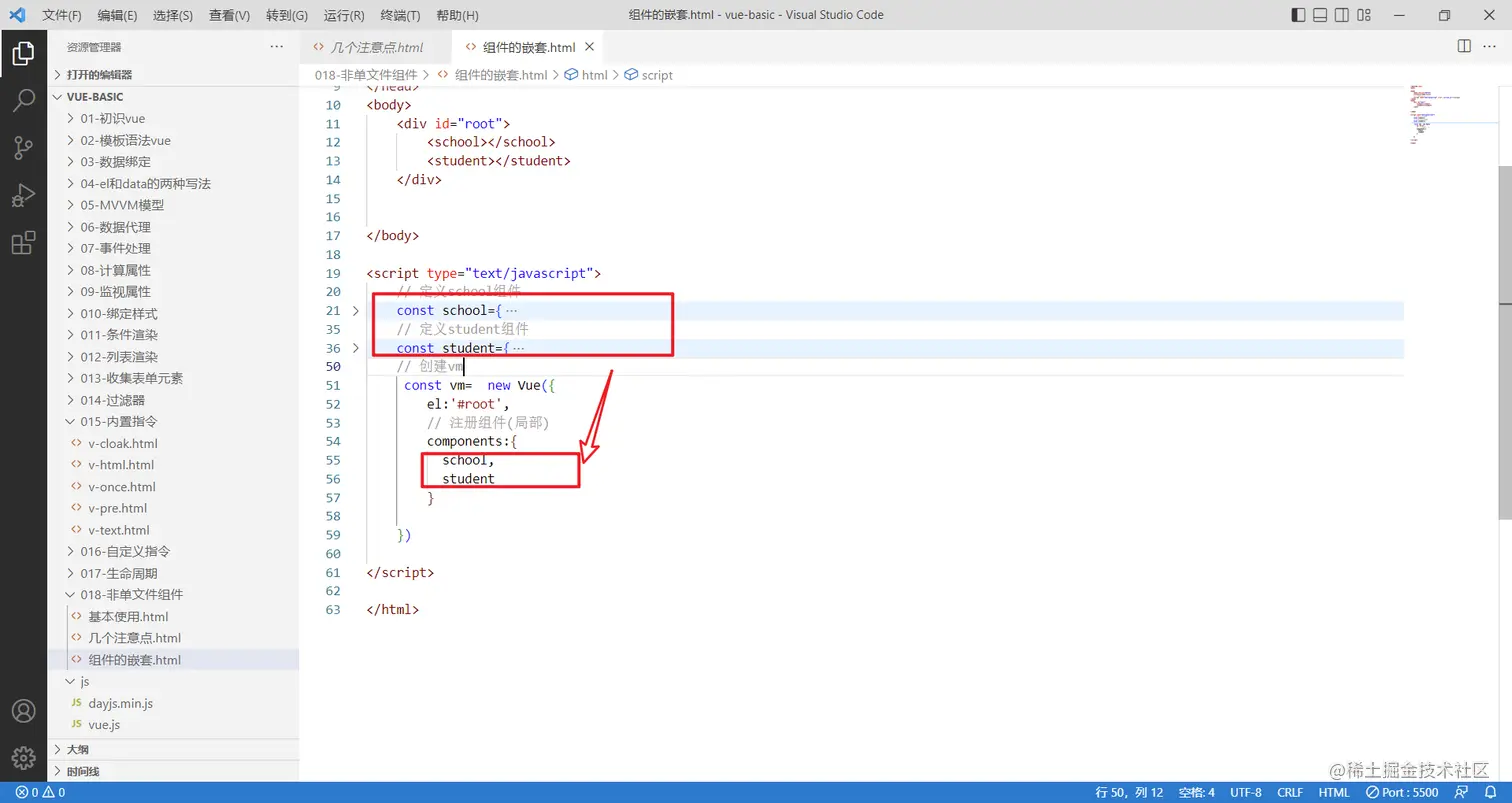Open vue.js file
The height and width of the screenshot is (803, 1512).
point(174,725)
